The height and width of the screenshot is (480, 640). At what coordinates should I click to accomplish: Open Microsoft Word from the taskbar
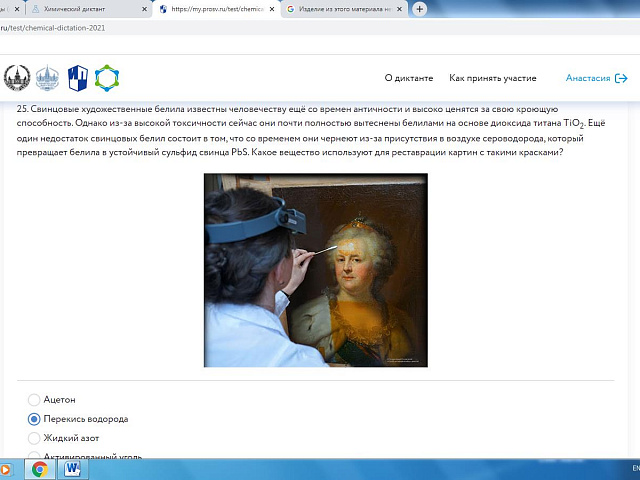click(73, 469)
